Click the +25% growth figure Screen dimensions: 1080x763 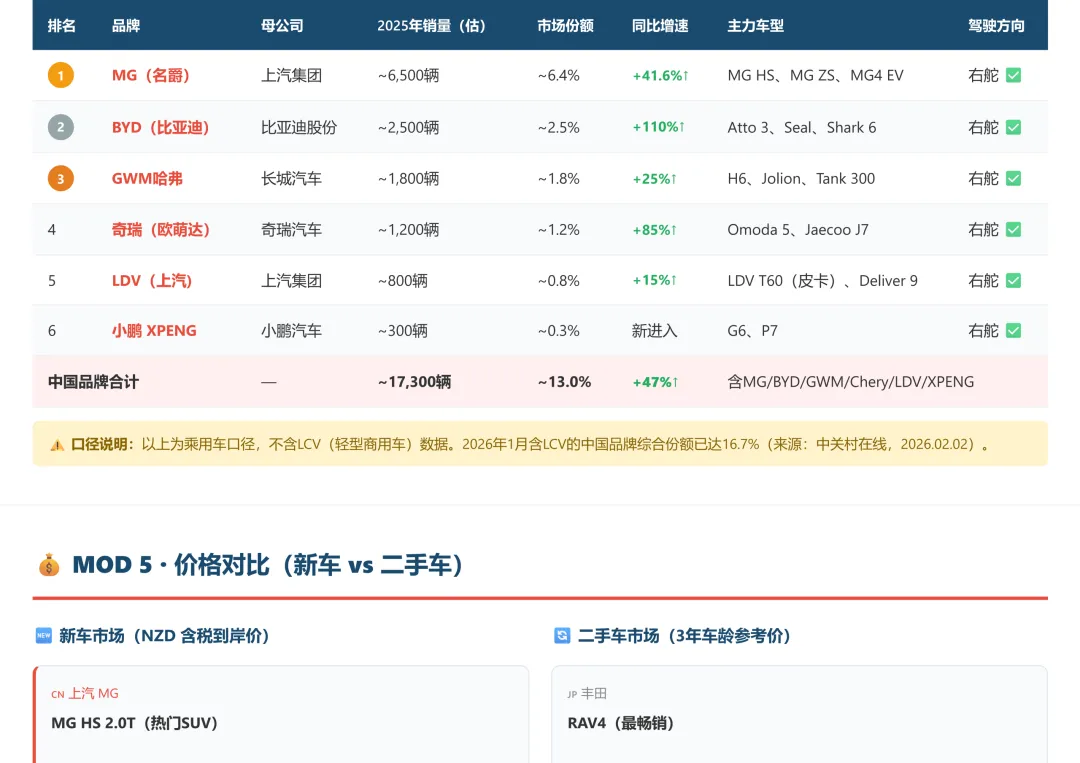point(654,179)
